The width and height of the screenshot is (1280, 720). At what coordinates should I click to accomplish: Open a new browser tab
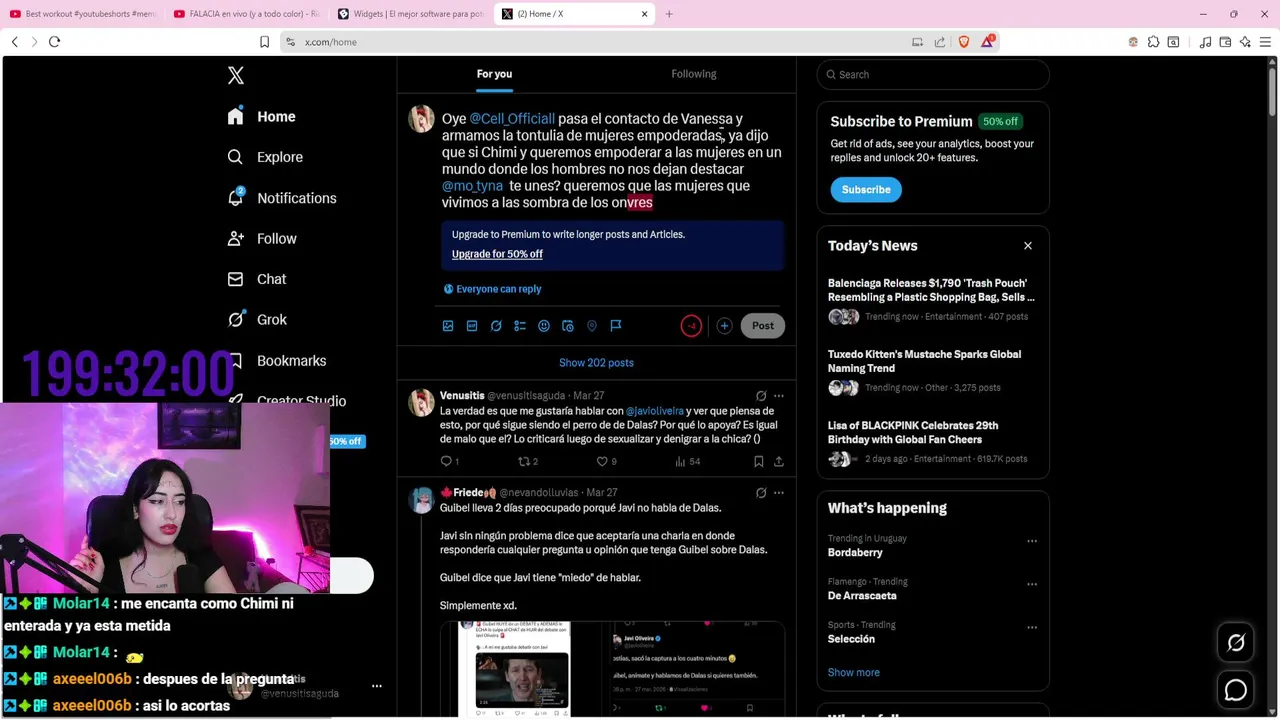tap(669, 14)
